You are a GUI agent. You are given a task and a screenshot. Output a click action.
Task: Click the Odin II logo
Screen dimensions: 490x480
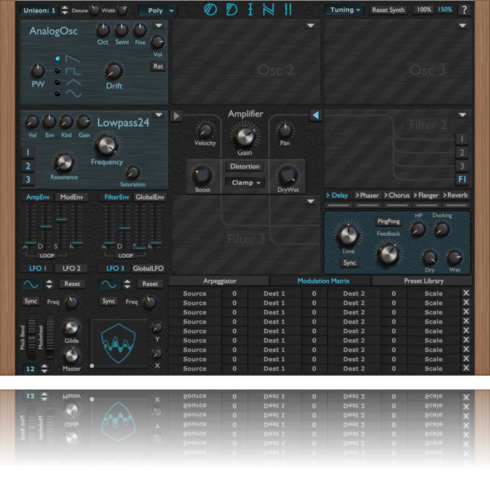point(248,10)
